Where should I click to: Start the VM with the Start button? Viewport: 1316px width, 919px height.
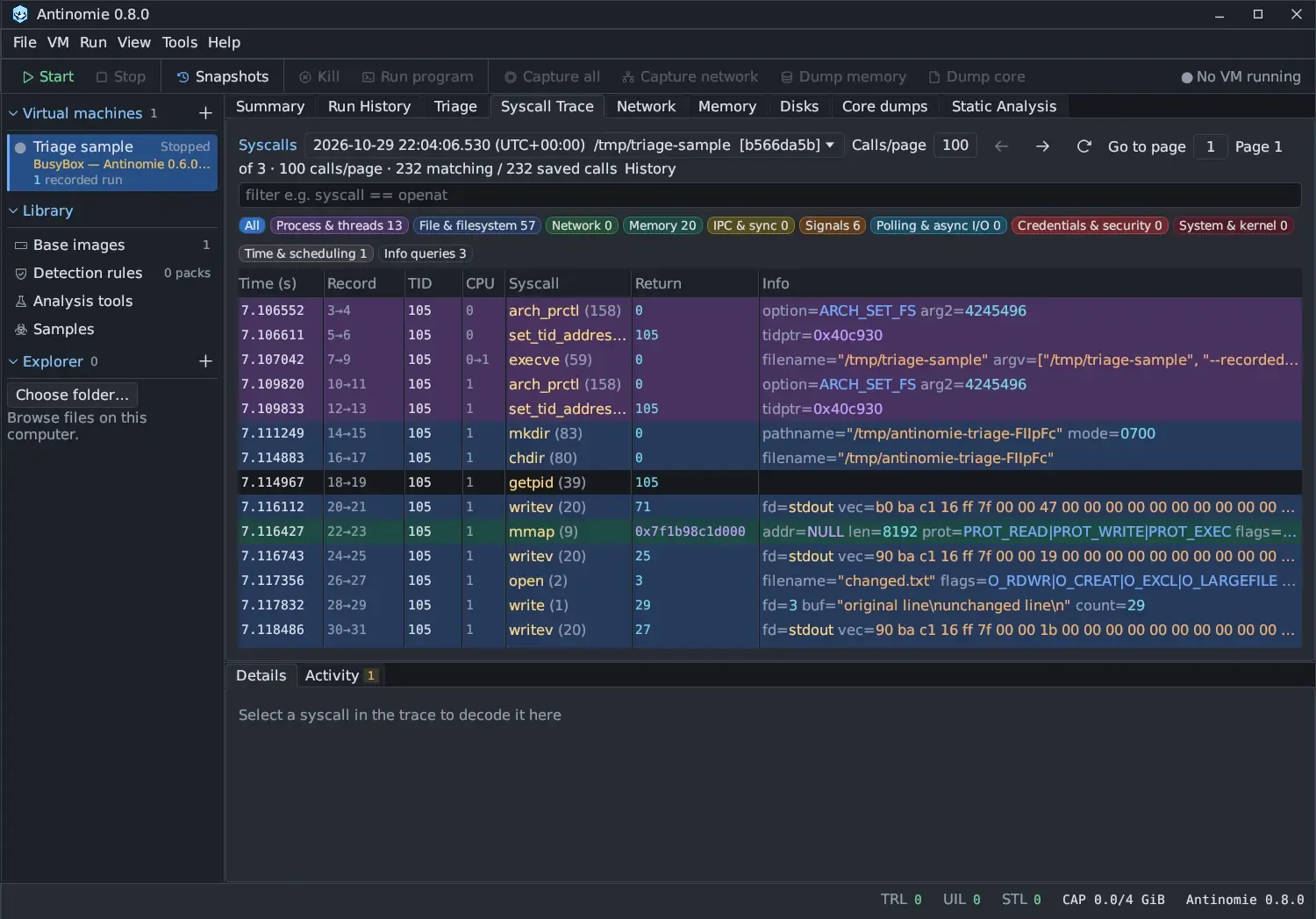pyautogui.click(x=48, y=77)
